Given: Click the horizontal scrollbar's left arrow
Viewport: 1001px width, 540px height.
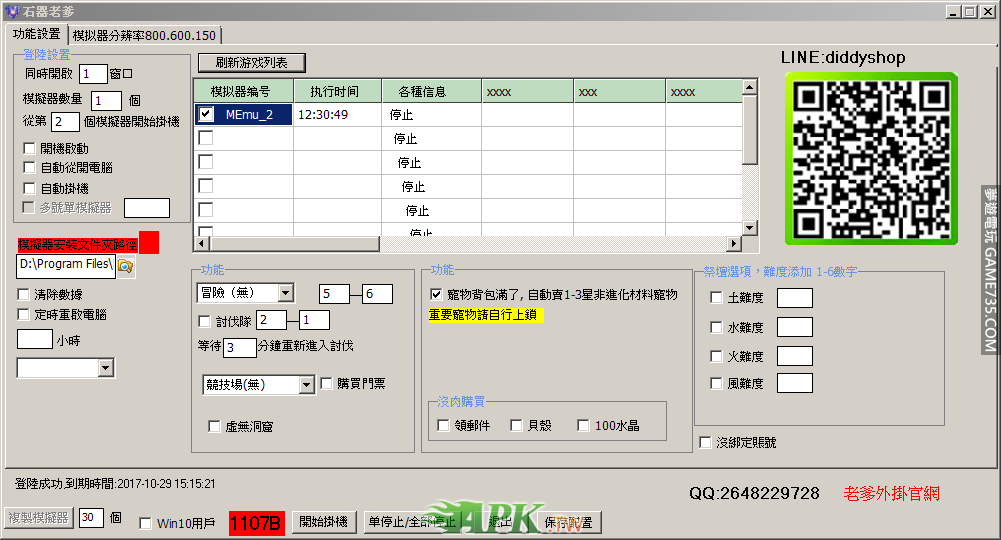Looking at the screenshot, I should [200, 244].
